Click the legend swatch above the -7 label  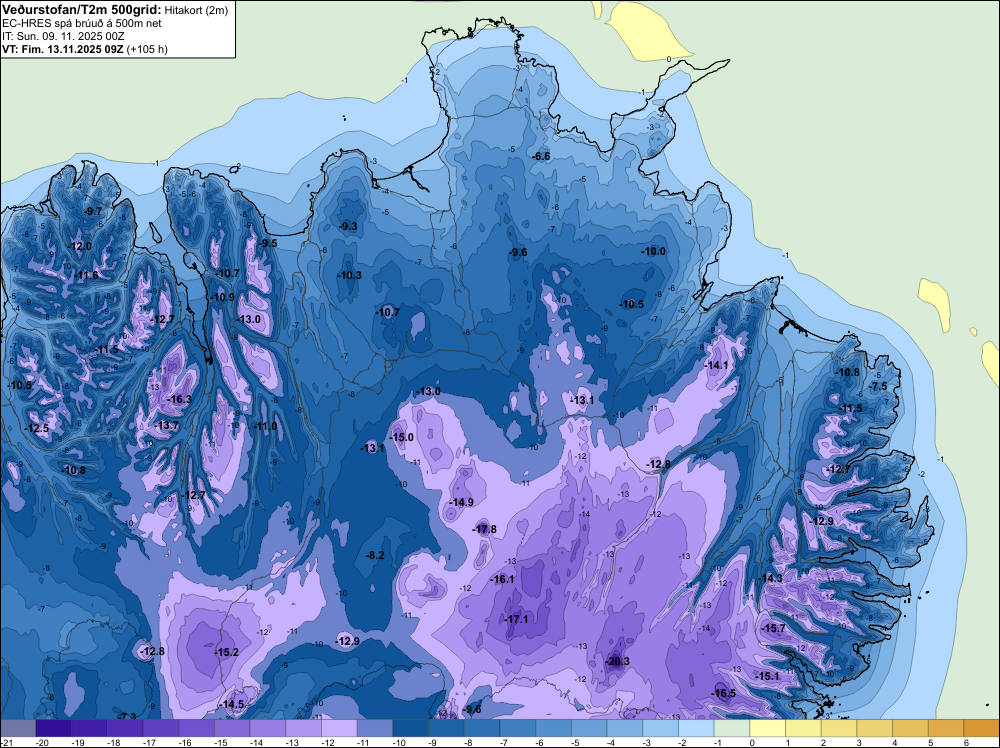click(x=518, y=728)
